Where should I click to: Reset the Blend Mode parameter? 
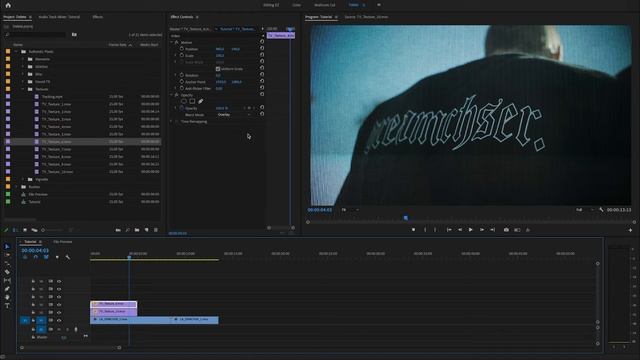262,114
